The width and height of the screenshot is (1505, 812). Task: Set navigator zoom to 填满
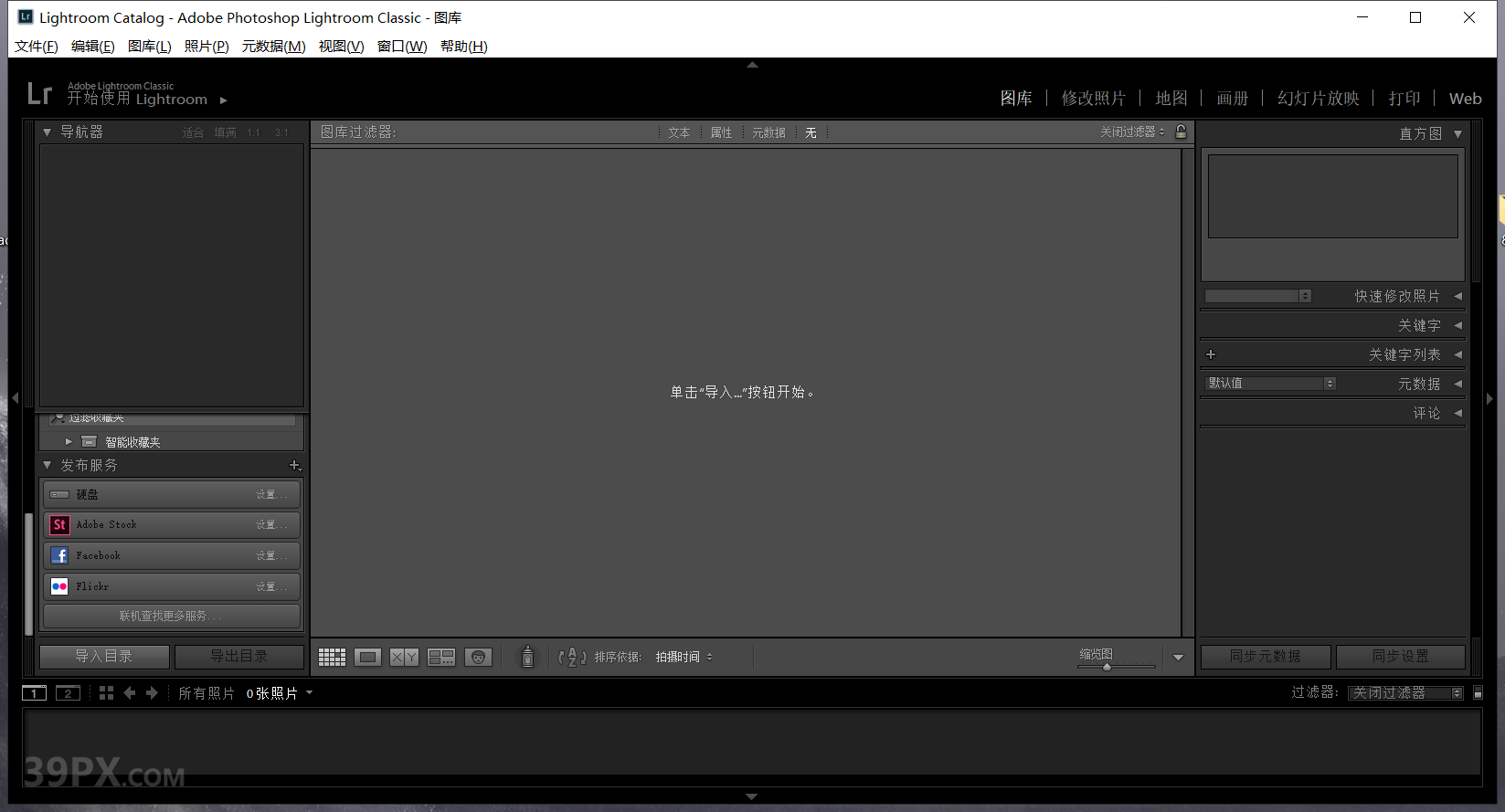click(x=225, y=132)
